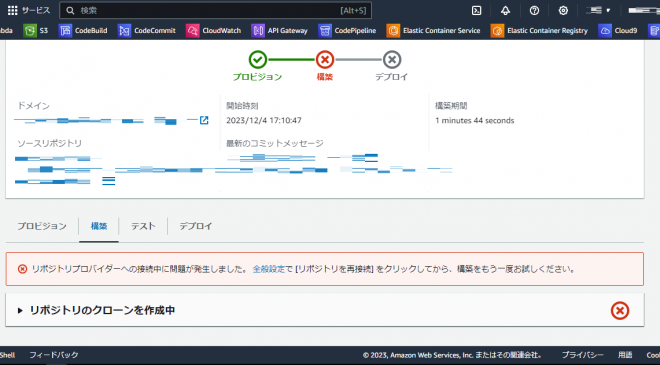Open Elastic Container Registry shortcut
Viewport: 660px width, 365px height.
coord(539,31)
